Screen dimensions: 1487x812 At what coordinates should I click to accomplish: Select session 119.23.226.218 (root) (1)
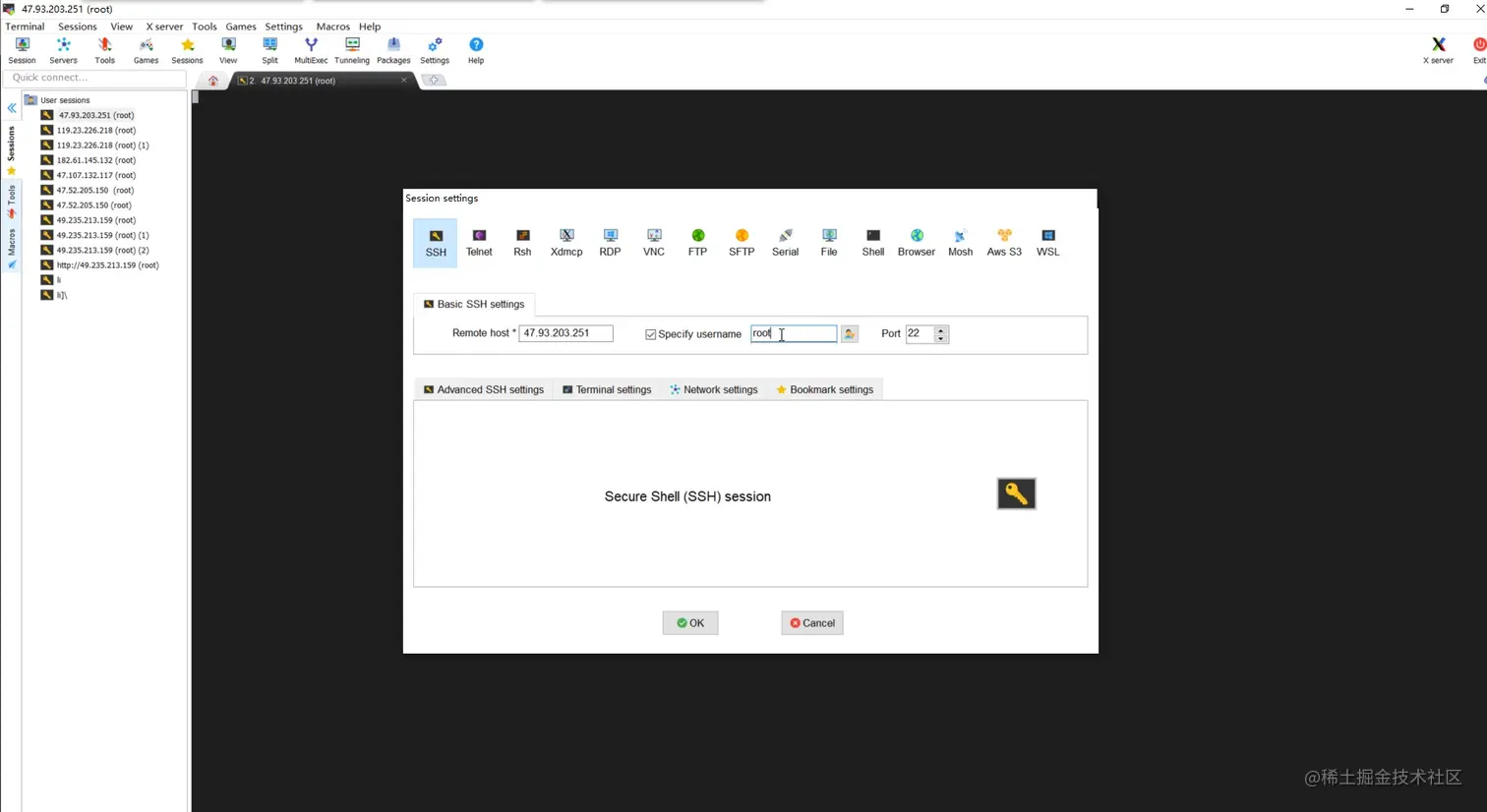(x=102, y=145)
